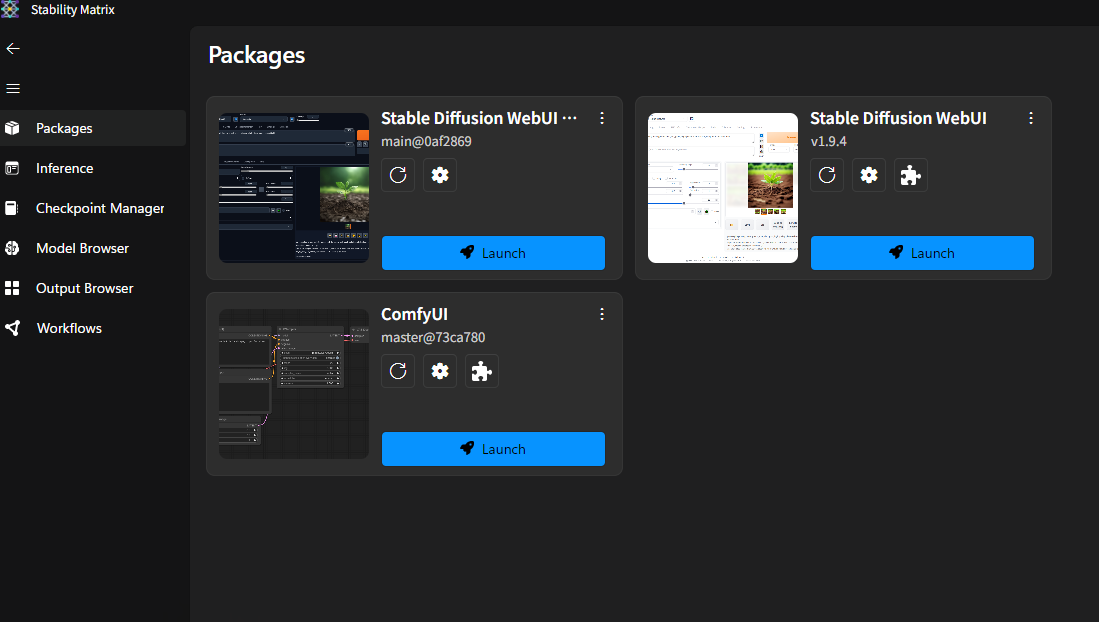The width and height of the screenshot is (1099, 622).
Task: Click the Checkpoint Manager icon
Action: (x=12, y=208)
